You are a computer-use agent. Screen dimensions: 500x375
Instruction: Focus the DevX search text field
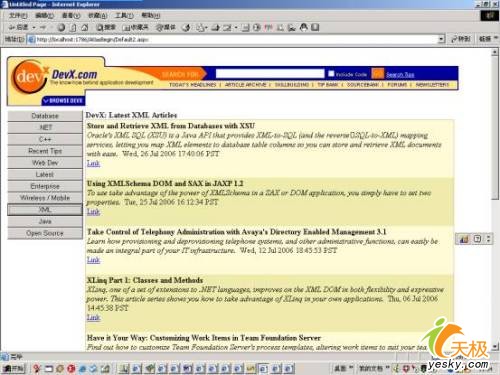tap(270, 73)
